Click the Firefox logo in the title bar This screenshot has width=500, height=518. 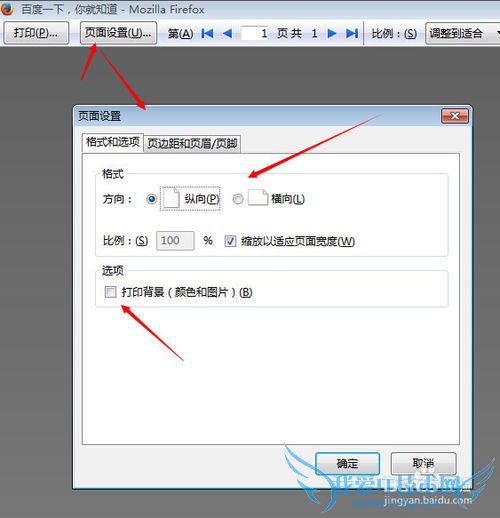[6, 9]
